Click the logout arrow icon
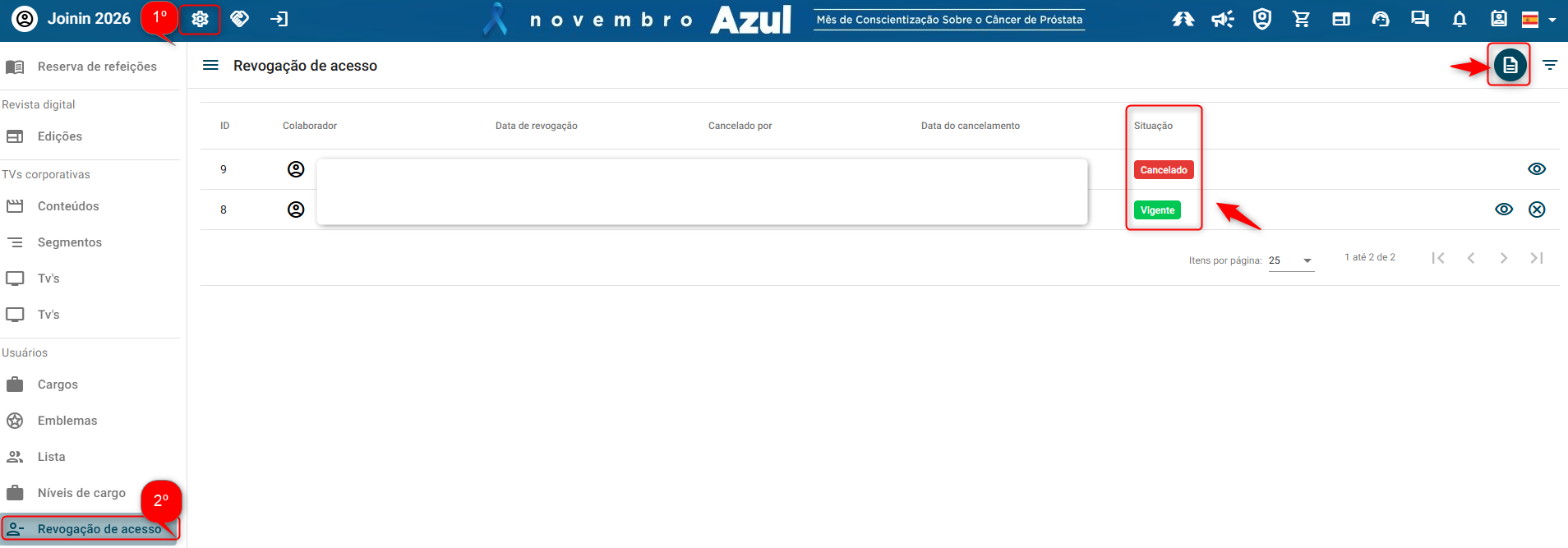This screenshot has height=548, width=1568. point(279,19)
